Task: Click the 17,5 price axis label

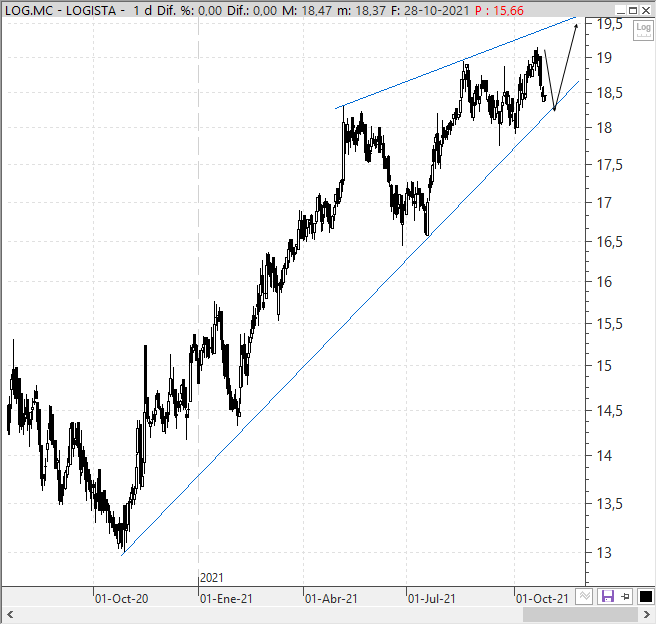Action: tap(610, 165)
